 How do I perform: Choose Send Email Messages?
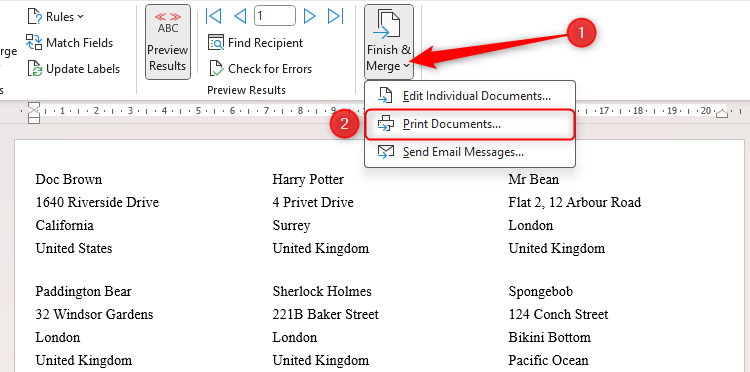click(x=470, y=152)
